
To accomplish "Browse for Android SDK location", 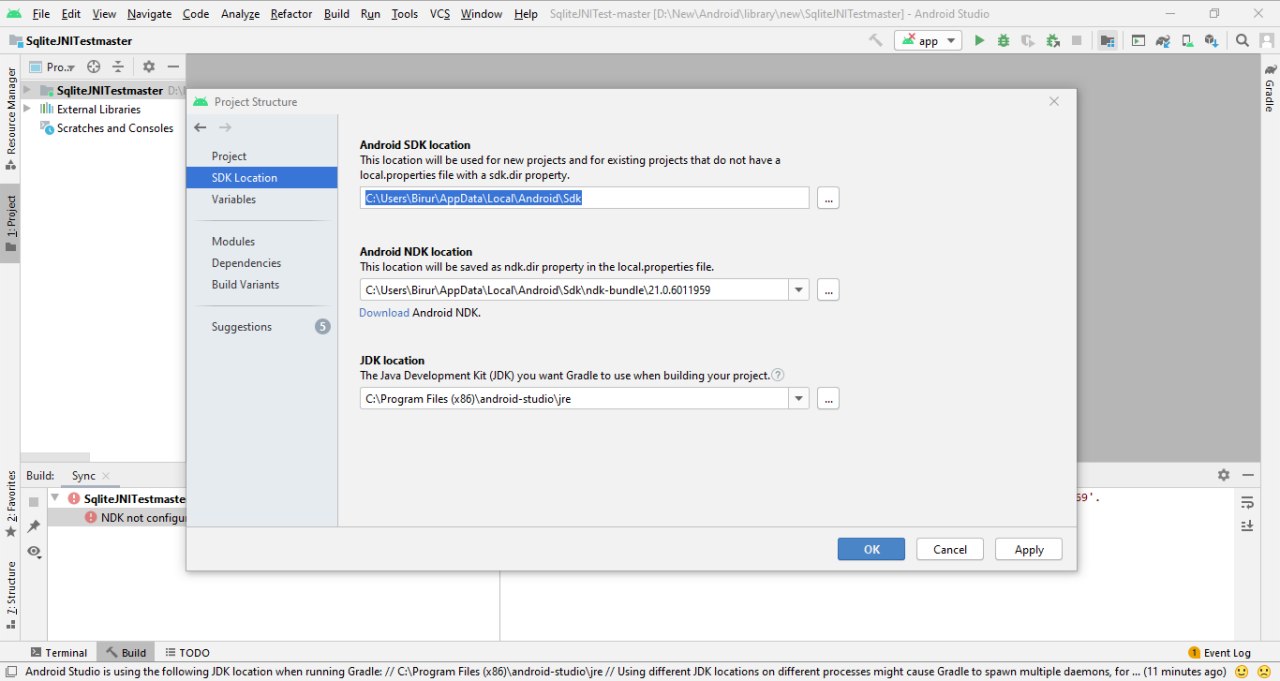I will tap(828, 198).
